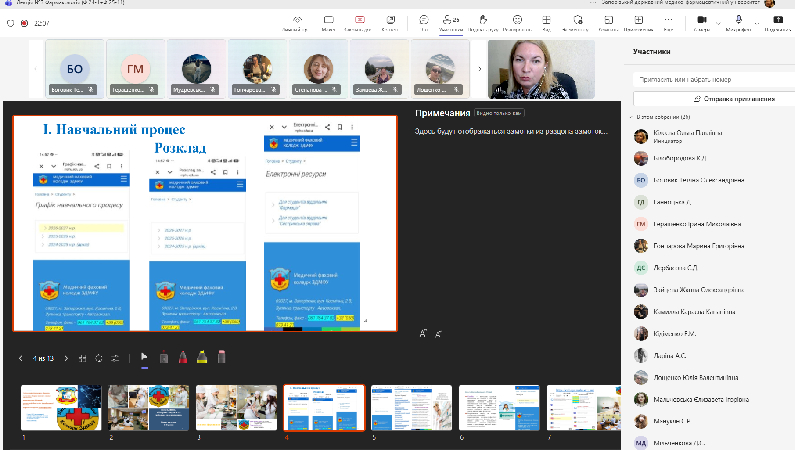The image size is (795, 450).
Task: Open the apps plus-square icon
Action: [x=638, y=20]
